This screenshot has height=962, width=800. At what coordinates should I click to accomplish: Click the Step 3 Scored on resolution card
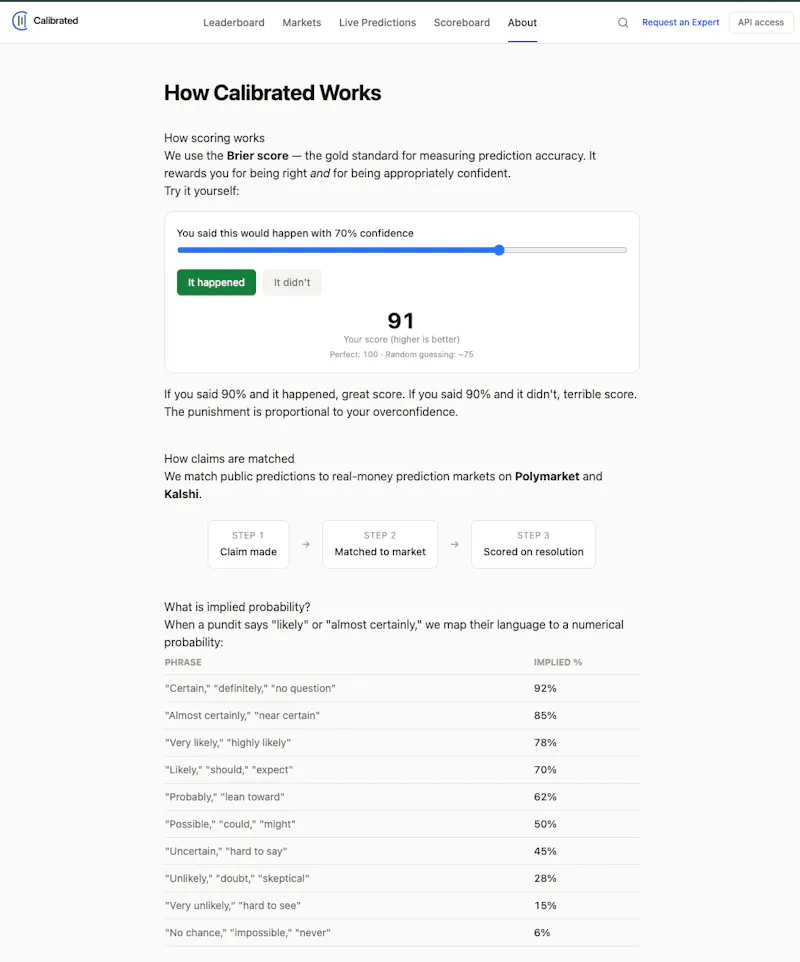pyautogui.click(x=534, y=544)
